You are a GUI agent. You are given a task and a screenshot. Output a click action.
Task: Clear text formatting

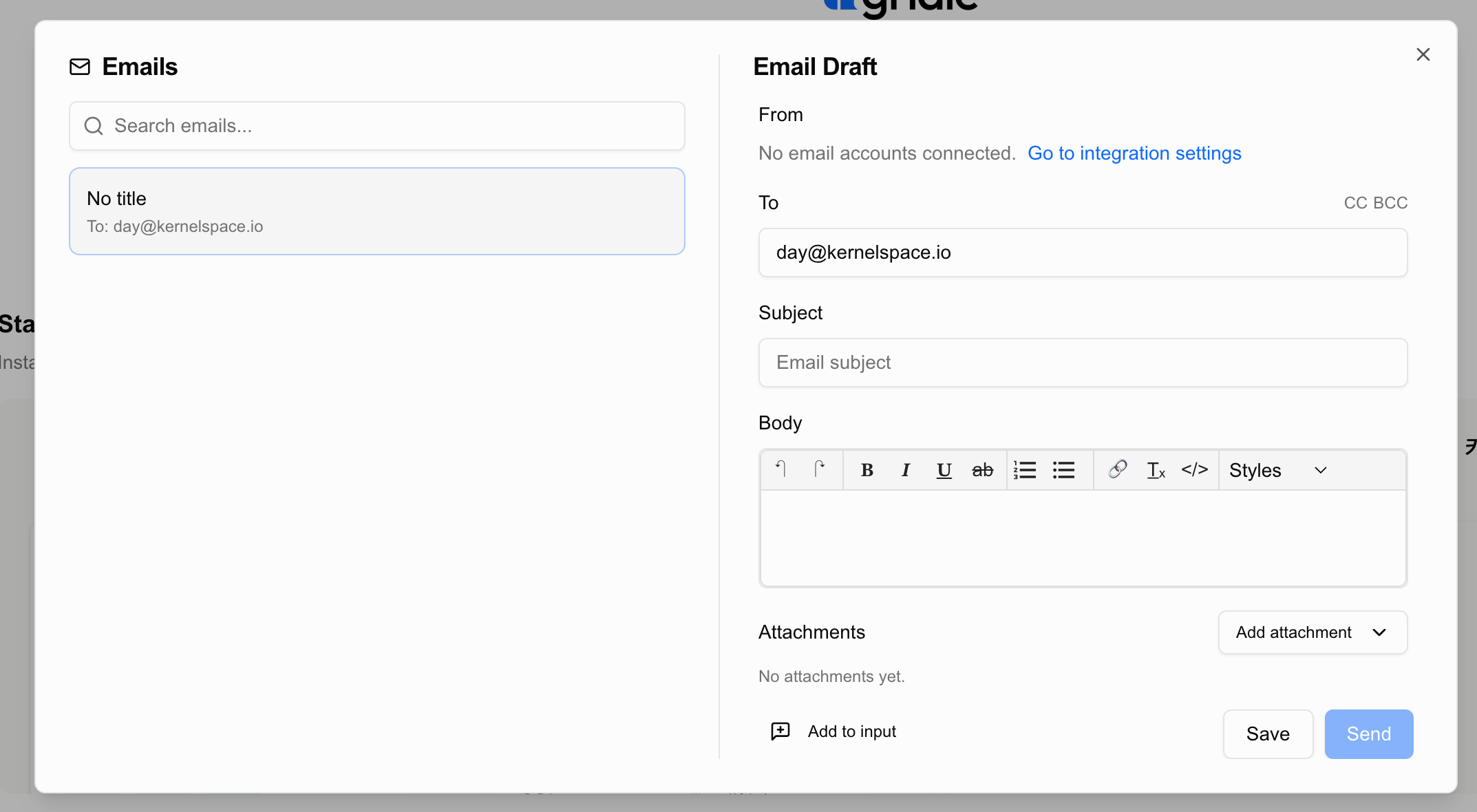[1156, 470]
